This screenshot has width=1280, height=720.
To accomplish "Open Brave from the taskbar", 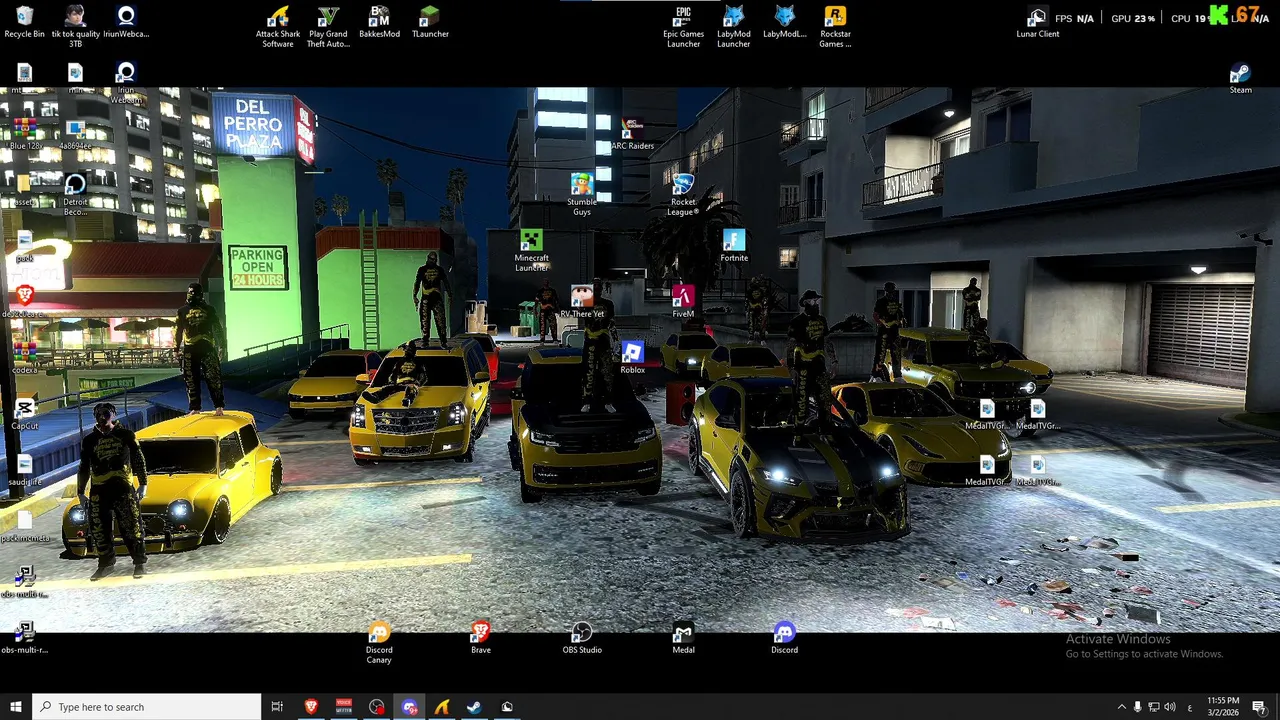I will click(311, 707).
